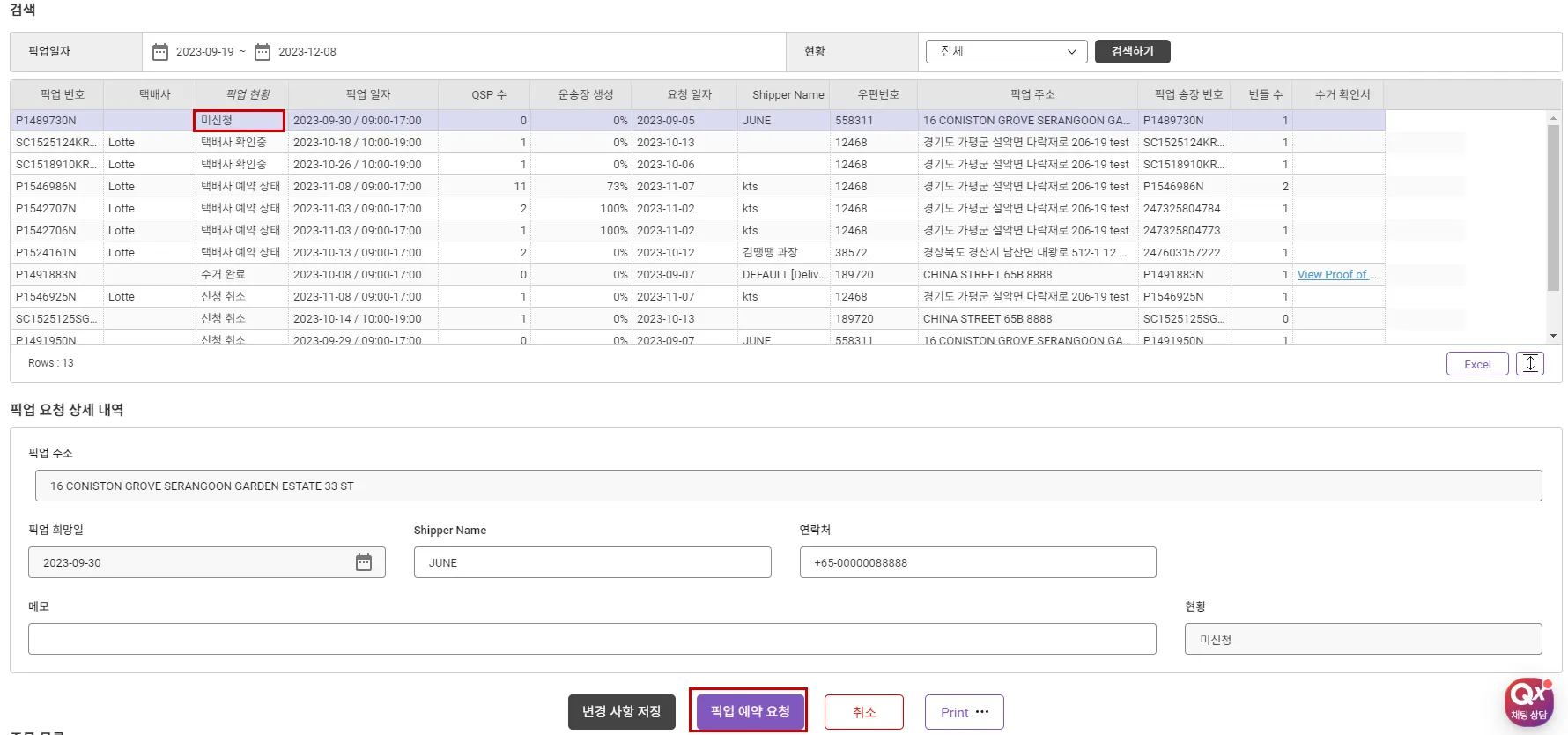This screenshot has width=1568, height=735.
Task: Click the 픽업 주소 address input field
Action: tap(788, 486)
